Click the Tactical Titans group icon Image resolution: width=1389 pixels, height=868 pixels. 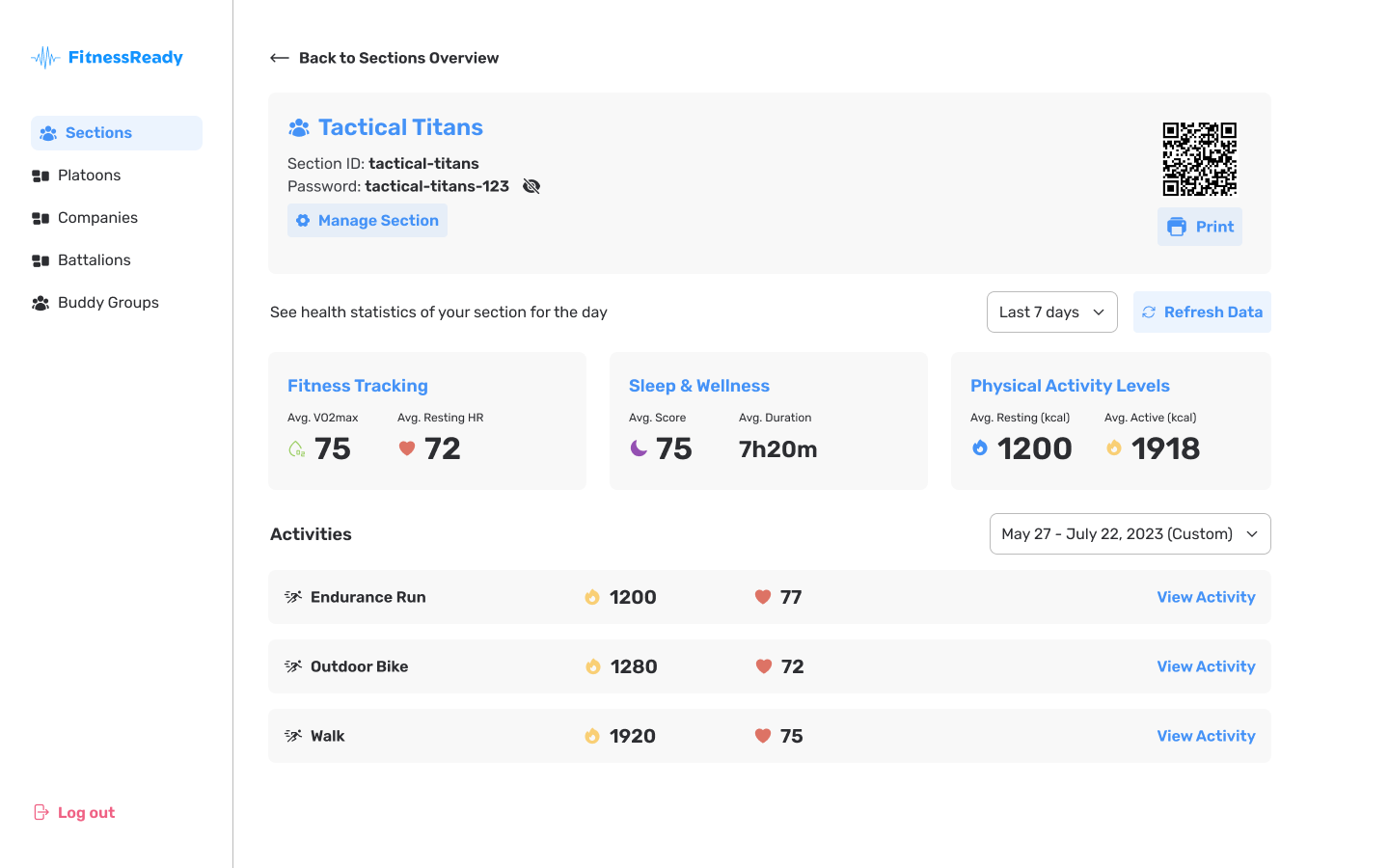click(299, 127)
